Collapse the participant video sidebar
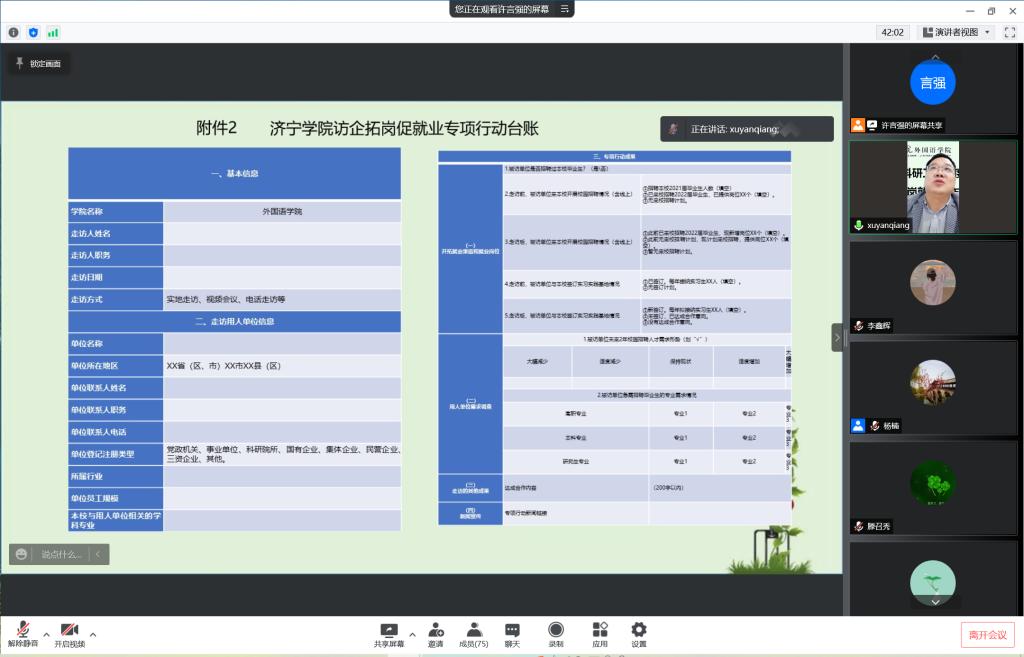1024x657 pixels. tap(837, 337)
